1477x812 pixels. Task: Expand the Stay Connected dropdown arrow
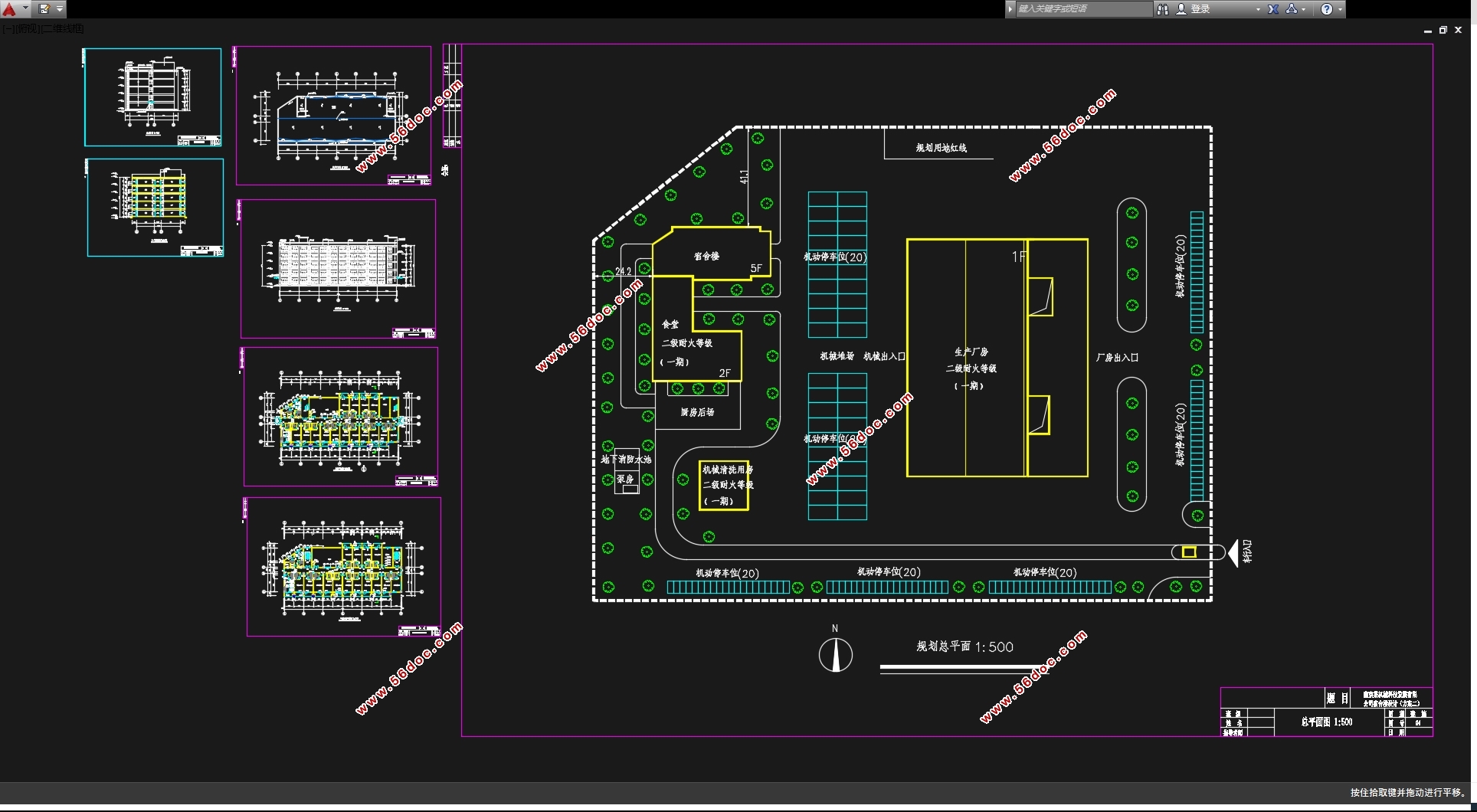point(1304,9)
